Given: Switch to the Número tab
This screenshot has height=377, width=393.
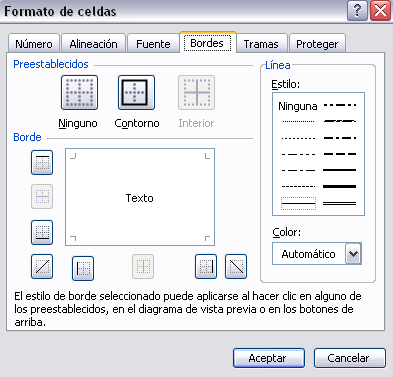Looking at the screenshot, I should (x=34, y=43).
